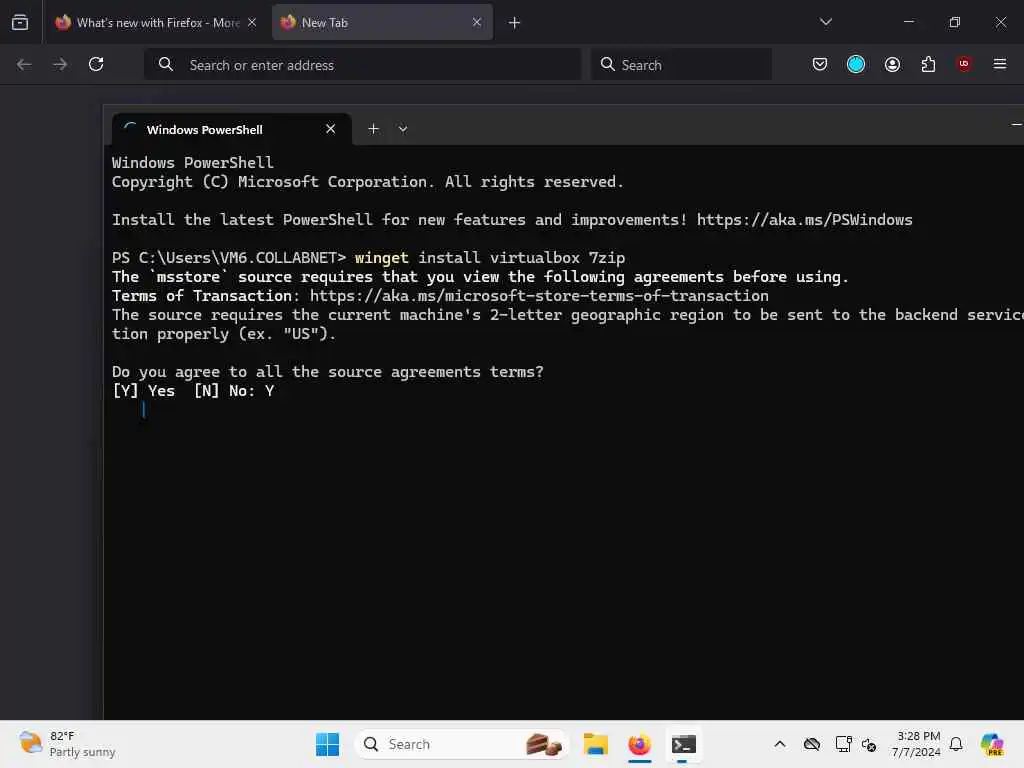The image size is (1024, 768).
Task: Select the New Tab browser tab
Action: click(382, 22)
